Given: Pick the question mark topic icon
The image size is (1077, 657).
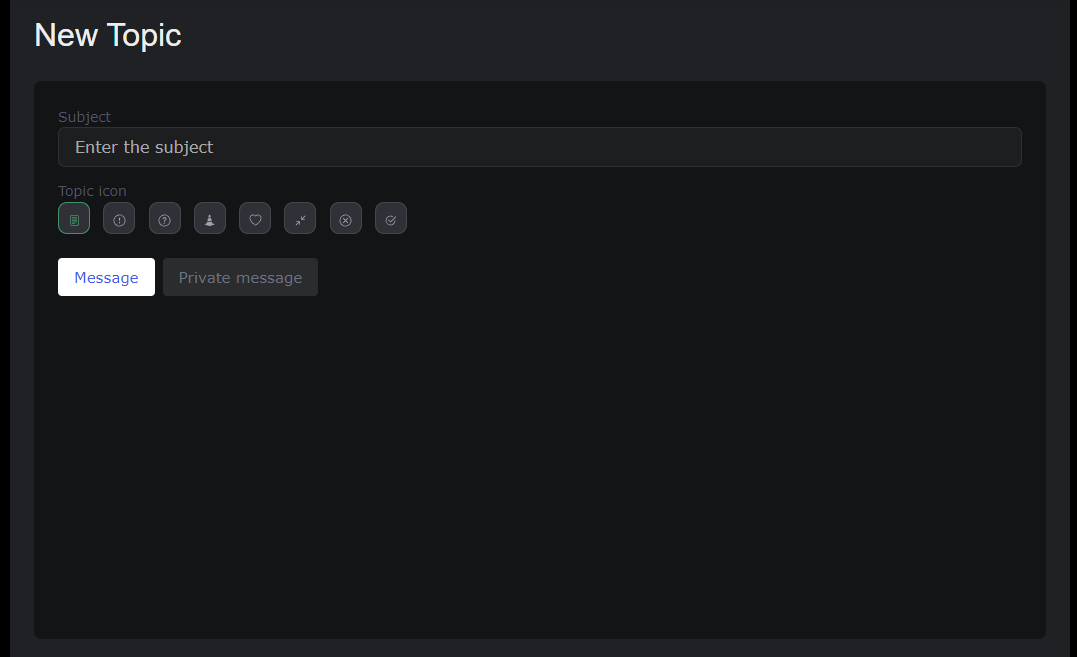Looking at the screenshot, I should pyautogui.click(x=165, y=218).
